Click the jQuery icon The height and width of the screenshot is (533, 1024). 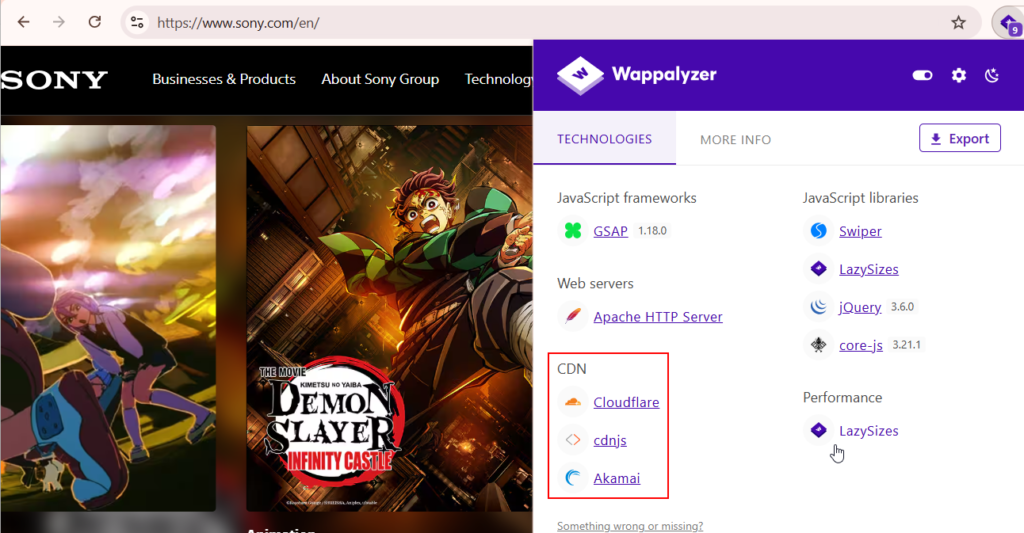click(818, 306)
